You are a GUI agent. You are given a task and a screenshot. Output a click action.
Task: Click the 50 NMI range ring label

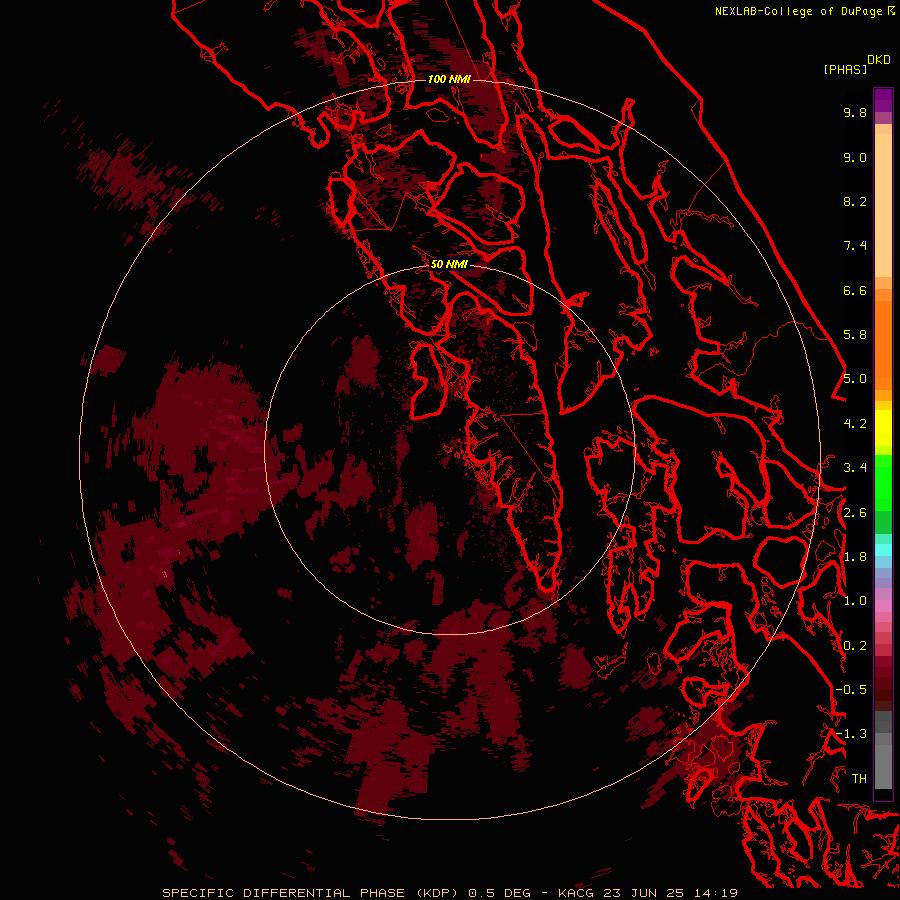[x=449, y=264]
